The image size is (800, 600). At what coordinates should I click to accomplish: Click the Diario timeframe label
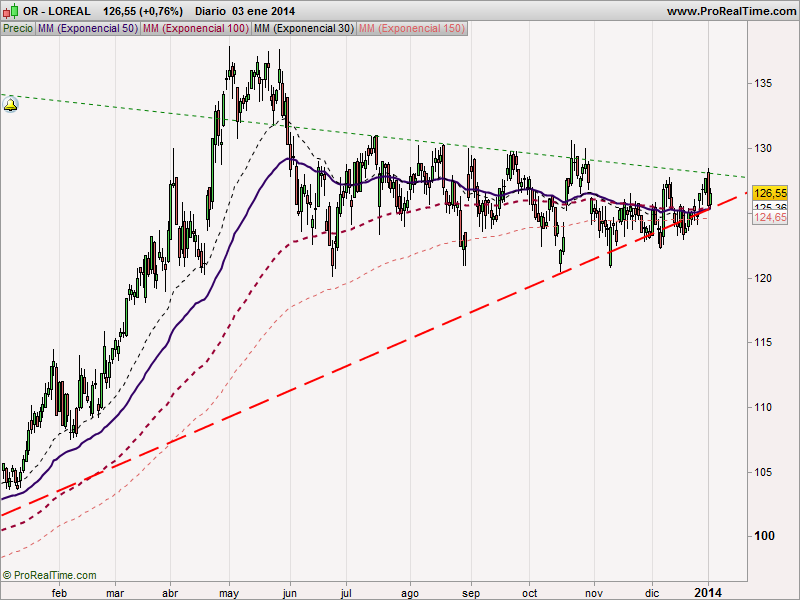[210, 11]
